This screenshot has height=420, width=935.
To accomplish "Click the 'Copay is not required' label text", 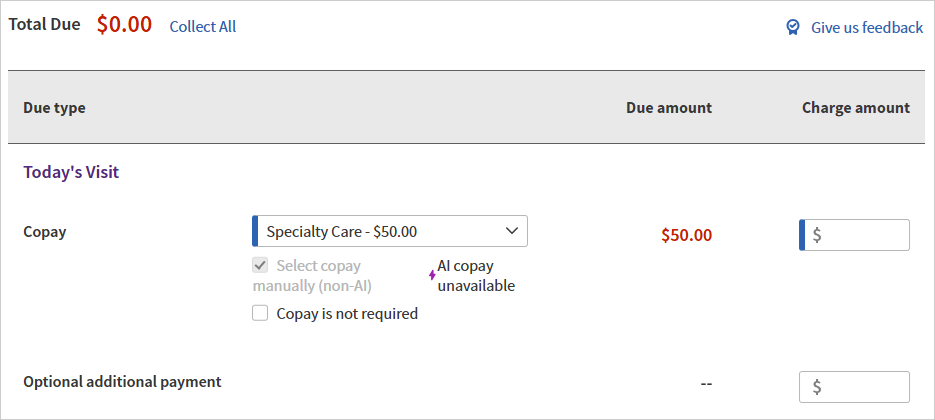I will pyautogui.click(x=347, y=313).
